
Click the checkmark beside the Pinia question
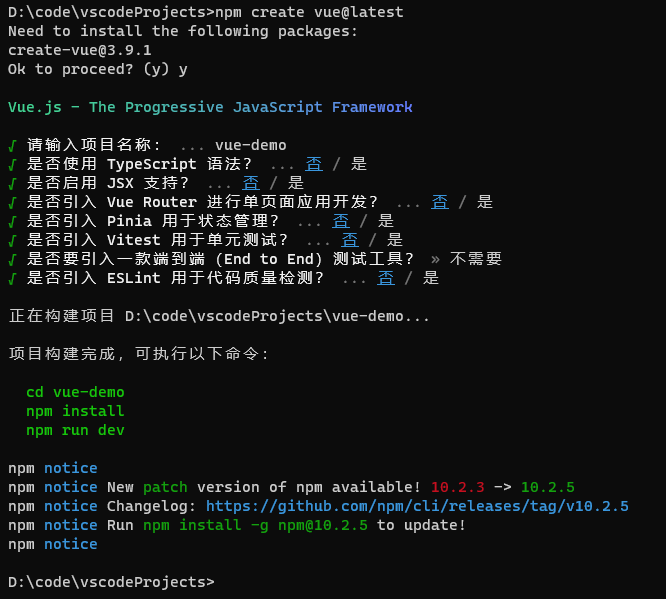(x=12, y=221)
